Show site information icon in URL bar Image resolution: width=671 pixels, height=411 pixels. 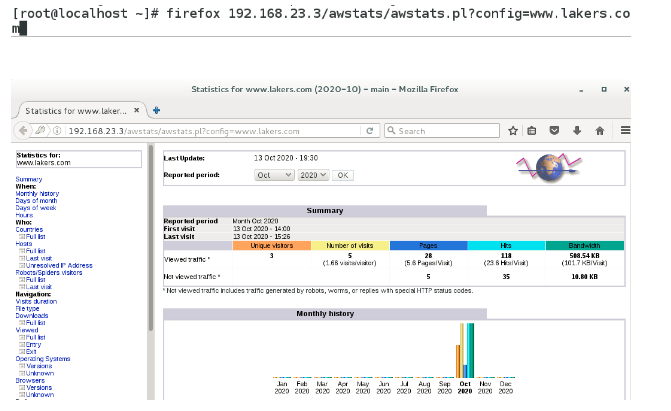57,131
